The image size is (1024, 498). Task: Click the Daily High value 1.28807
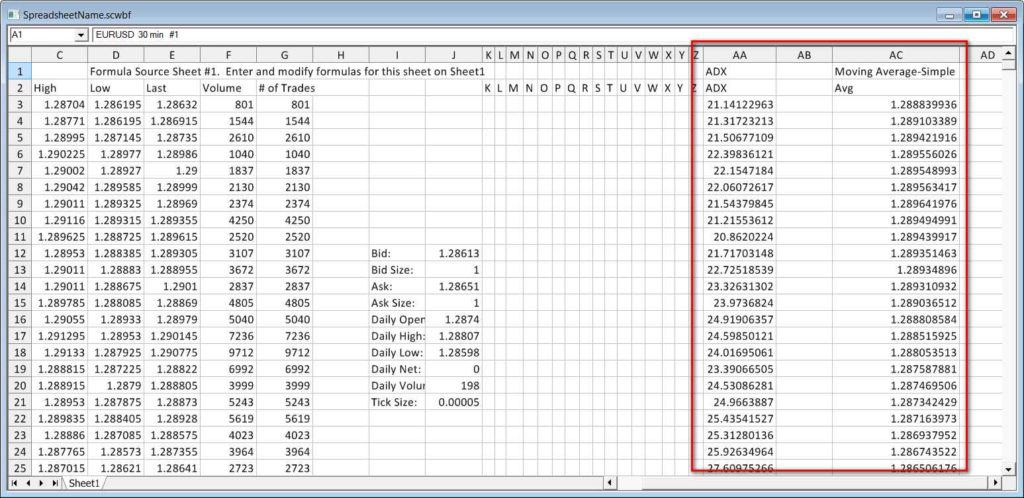(x=453, y=336)
